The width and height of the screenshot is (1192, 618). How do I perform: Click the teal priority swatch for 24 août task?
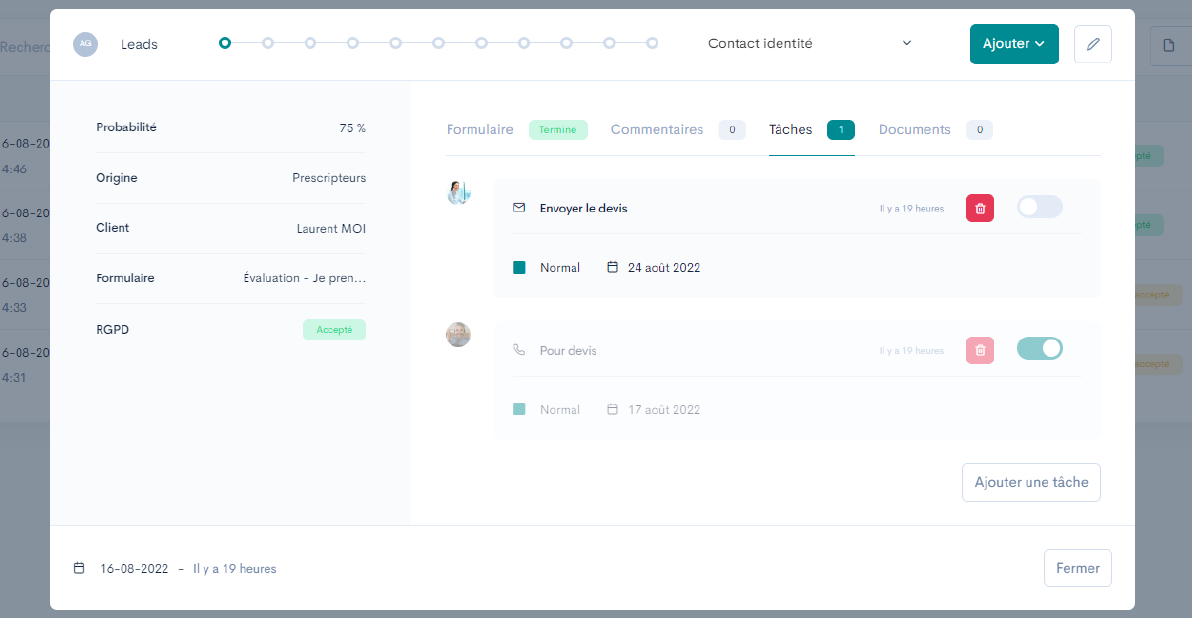coord(519,268)
